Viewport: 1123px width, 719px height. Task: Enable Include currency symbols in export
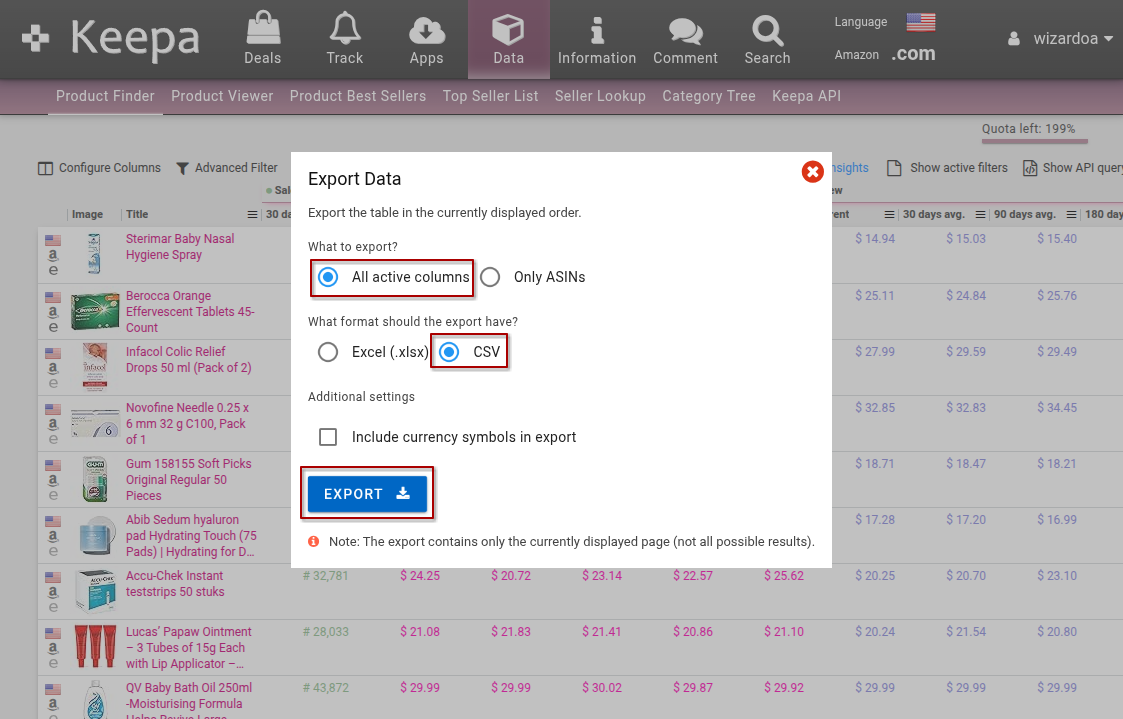(328, 437)
